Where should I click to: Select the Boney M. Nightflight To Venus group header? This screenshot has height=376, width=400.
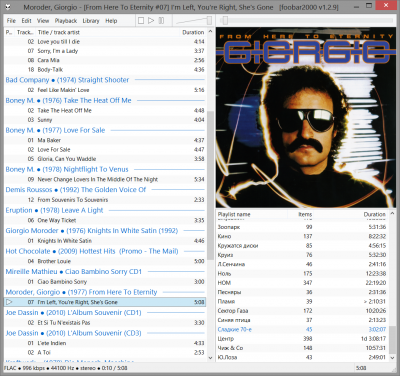tap(67, 169)
